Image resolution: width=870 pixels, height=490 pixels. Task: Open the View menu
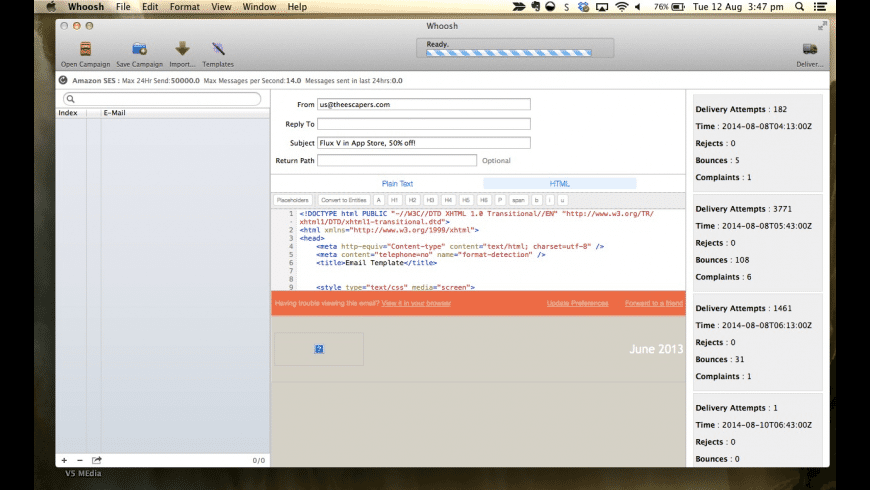coord(221,7)
